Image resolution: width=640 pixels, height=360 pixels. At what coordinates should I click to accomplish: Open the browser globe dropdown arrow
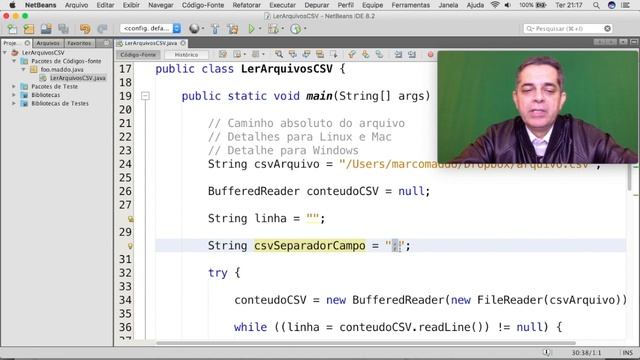(x=203, y=29)
